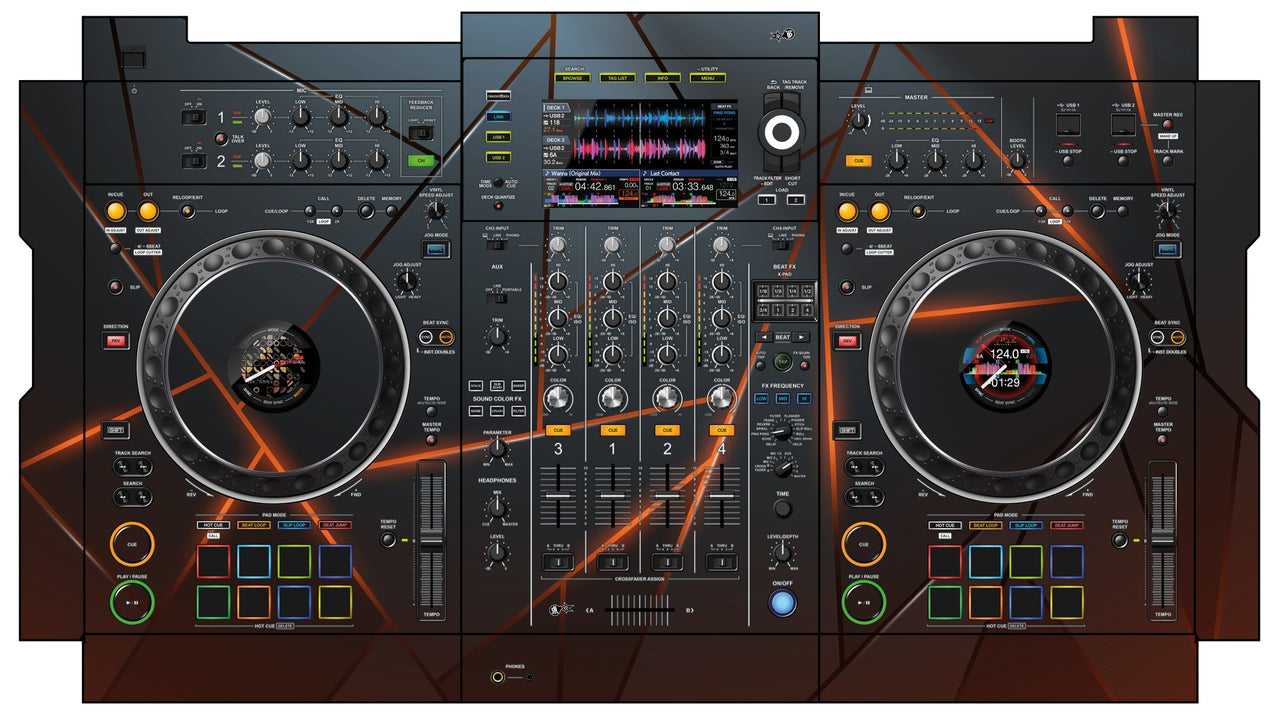The image size is (1280, 717).
Task: Select the LINK source button
Action: 498,117
